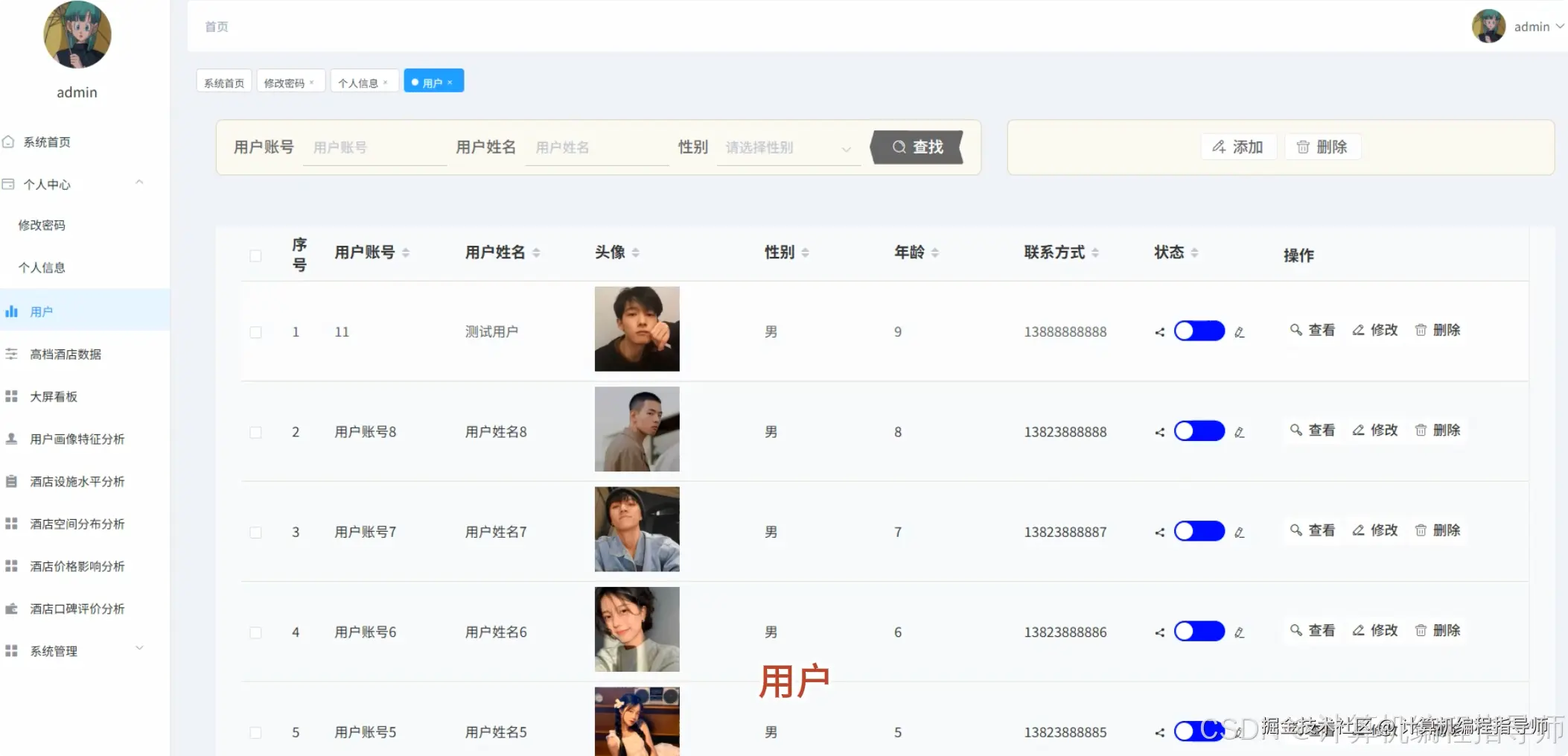Sort by 用户账号 column sort arrows
Viewport: 1568px width, 756px height.
pos(406,253)
